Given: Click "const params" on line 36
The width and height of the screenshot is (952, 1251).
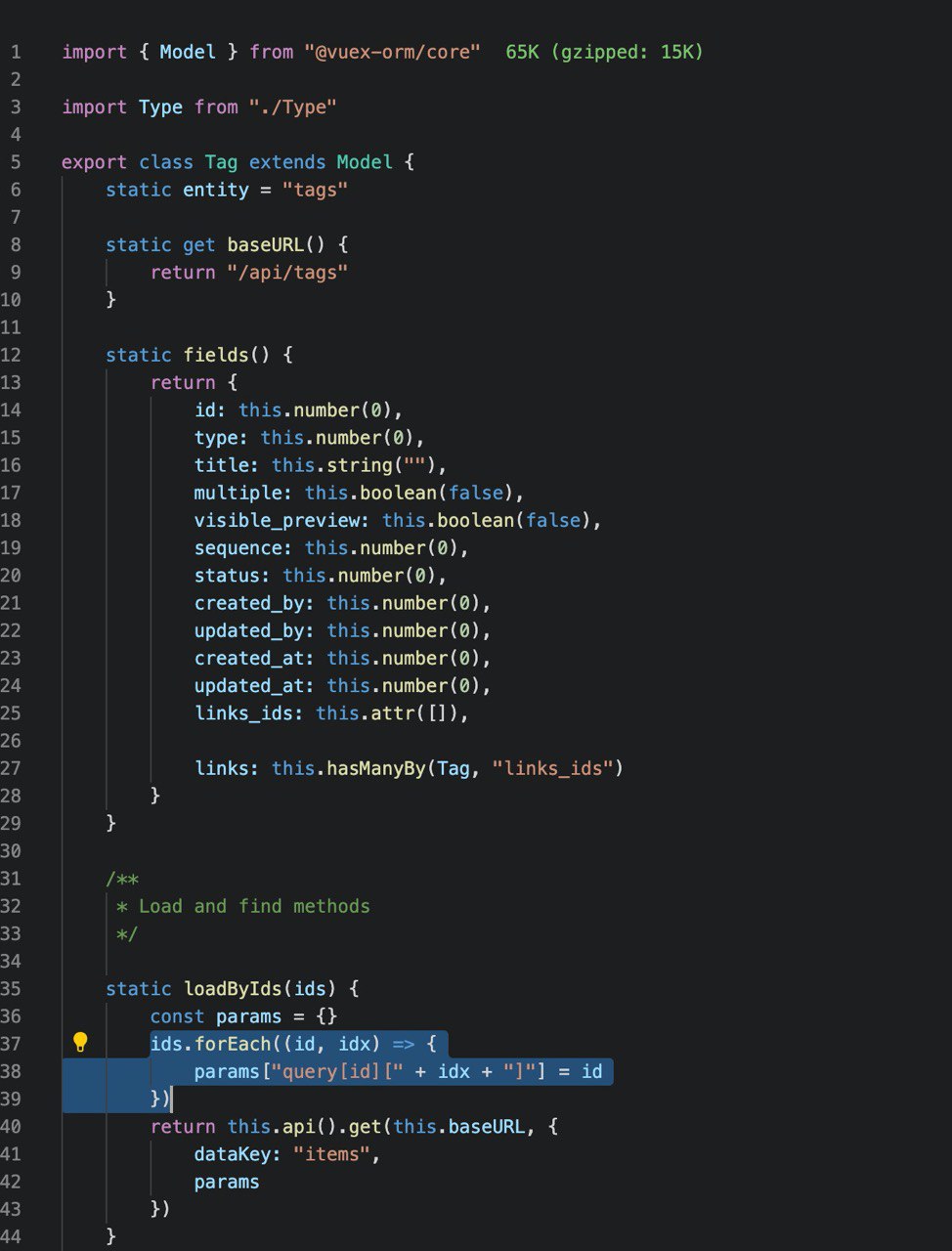Looking at the screenshot, I should (x=216, y=1016).
